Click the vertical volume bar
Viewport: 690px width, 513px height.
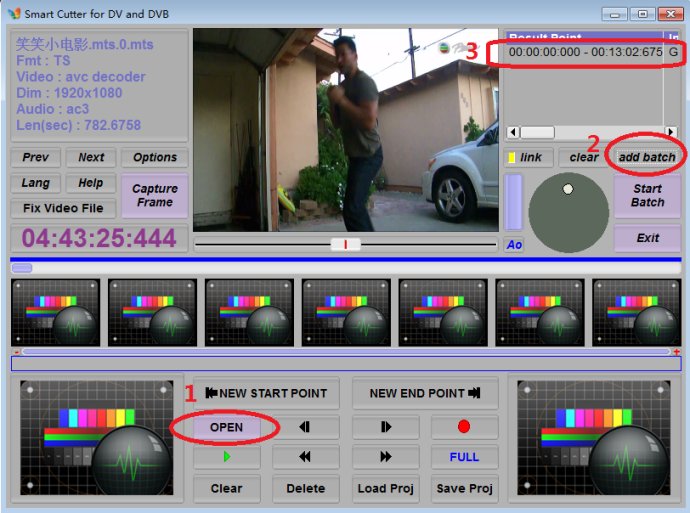[x=513, y=202]
